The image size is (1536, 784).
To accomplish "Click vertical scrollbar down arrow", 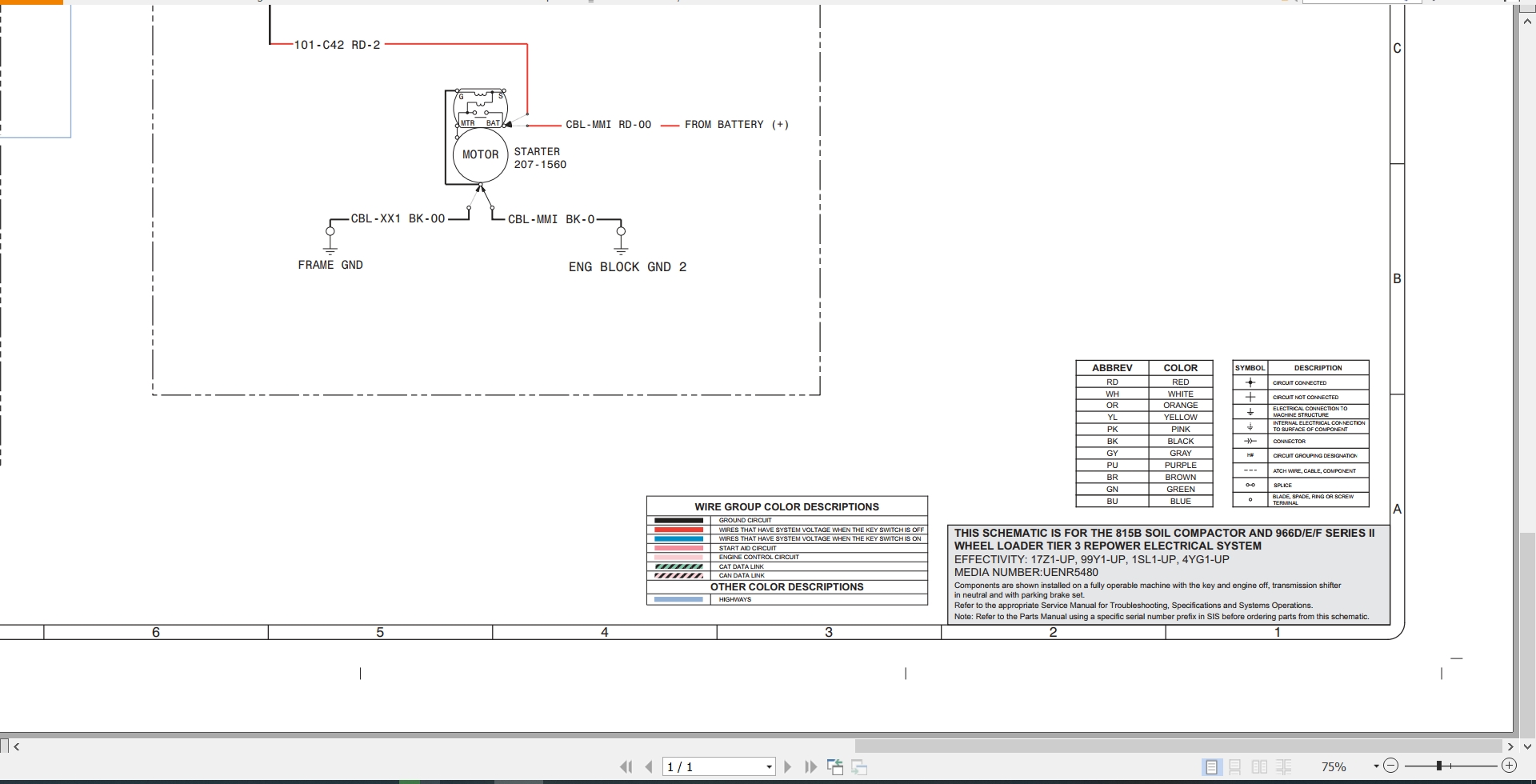I will tap(1527, 746).
